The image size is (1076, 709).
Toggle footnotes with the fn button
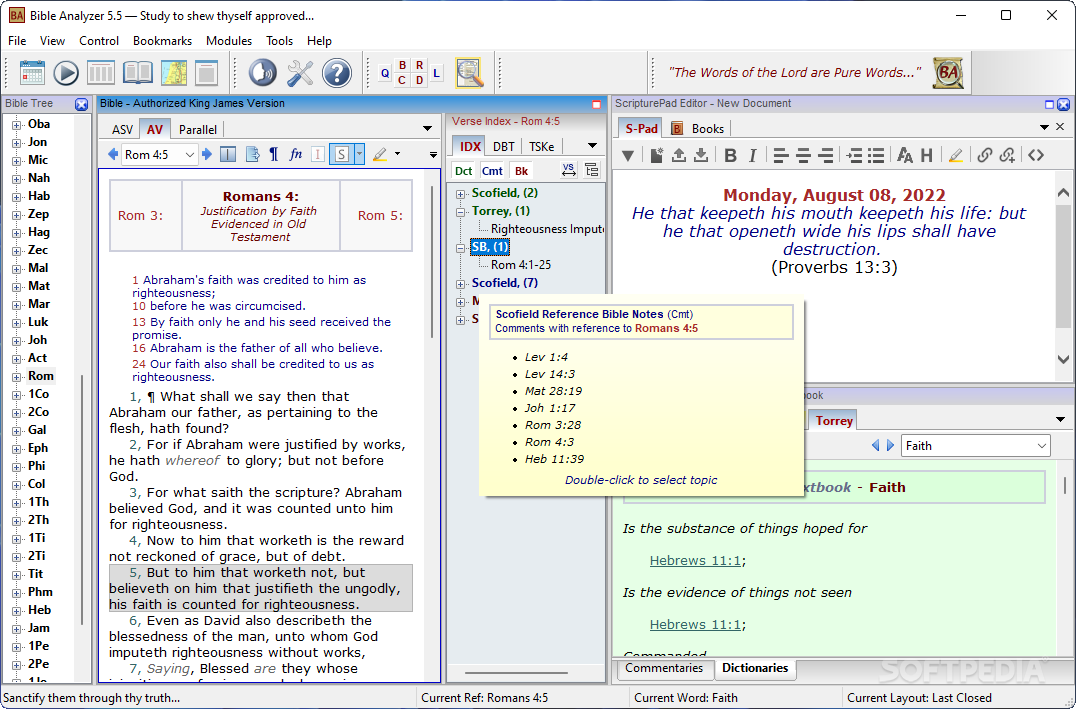point(296,154)
